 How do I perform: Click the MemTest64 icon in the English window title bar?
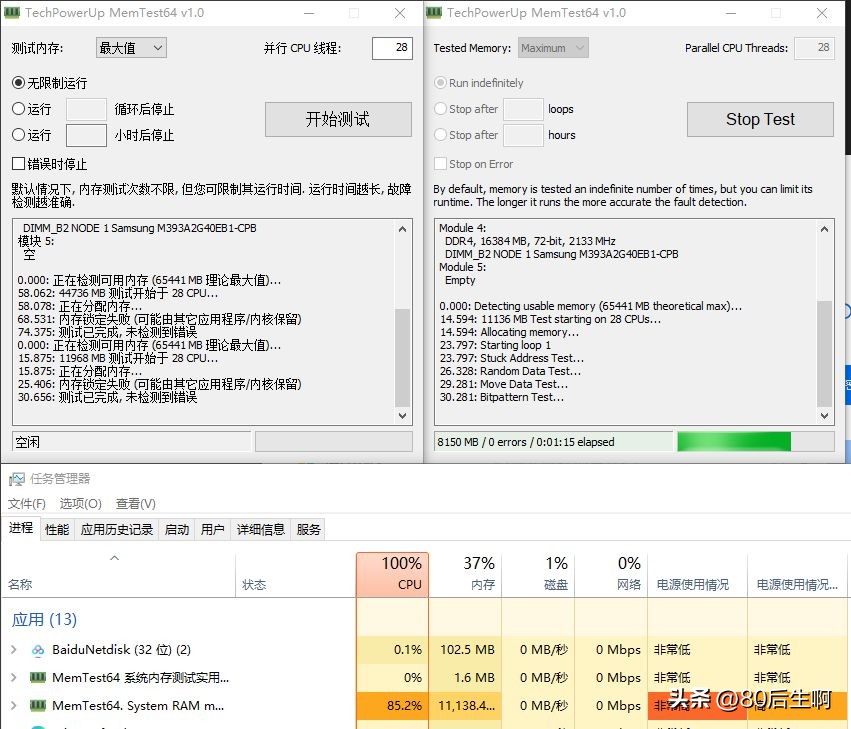point(437,14)
